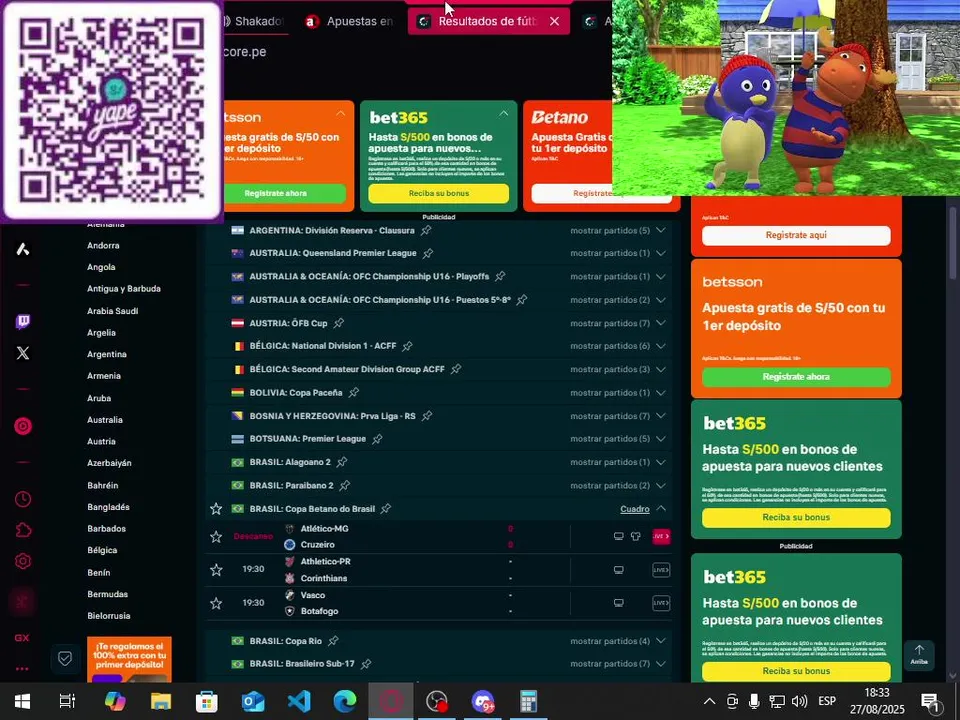
Task: Pin BOSNIA Y HERZEGOVINA Prva Liga - RS
Action: coord(427,416)
